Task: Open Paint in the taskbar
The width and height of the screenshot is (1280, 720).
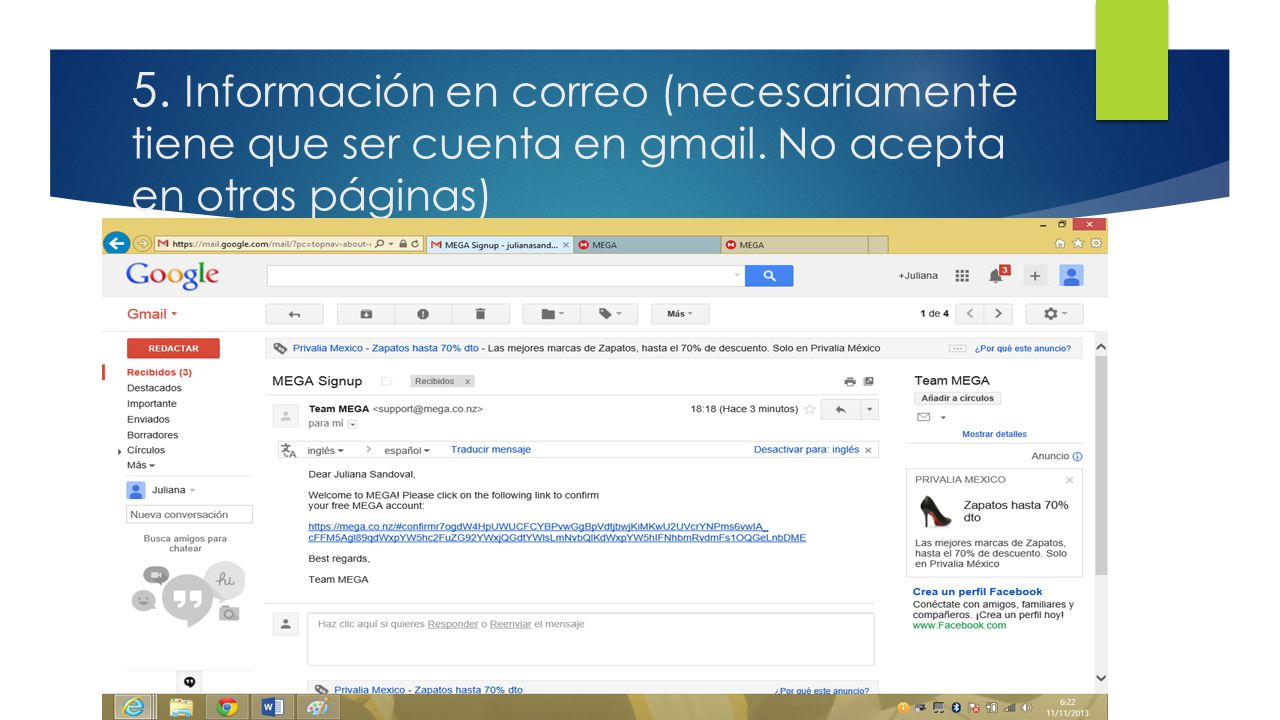Action: coord(317,707)
